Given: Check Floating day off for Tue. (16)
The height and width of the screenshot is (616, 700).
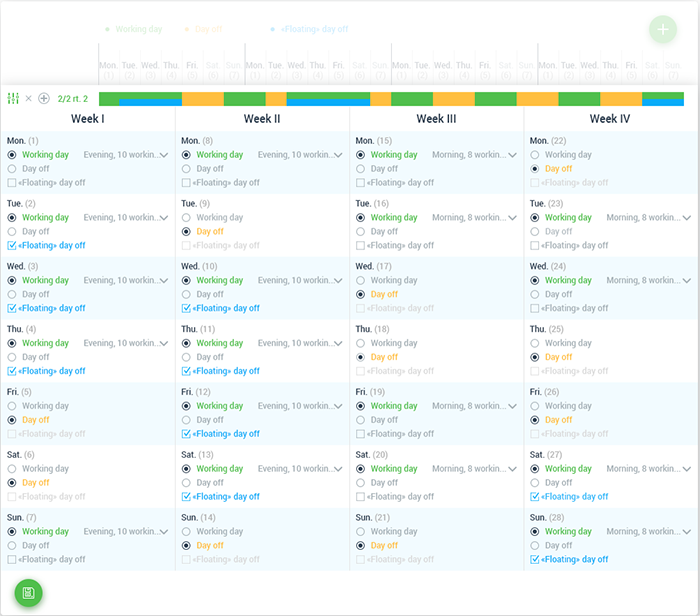Looking at the screenshot, I should (360, 246).
